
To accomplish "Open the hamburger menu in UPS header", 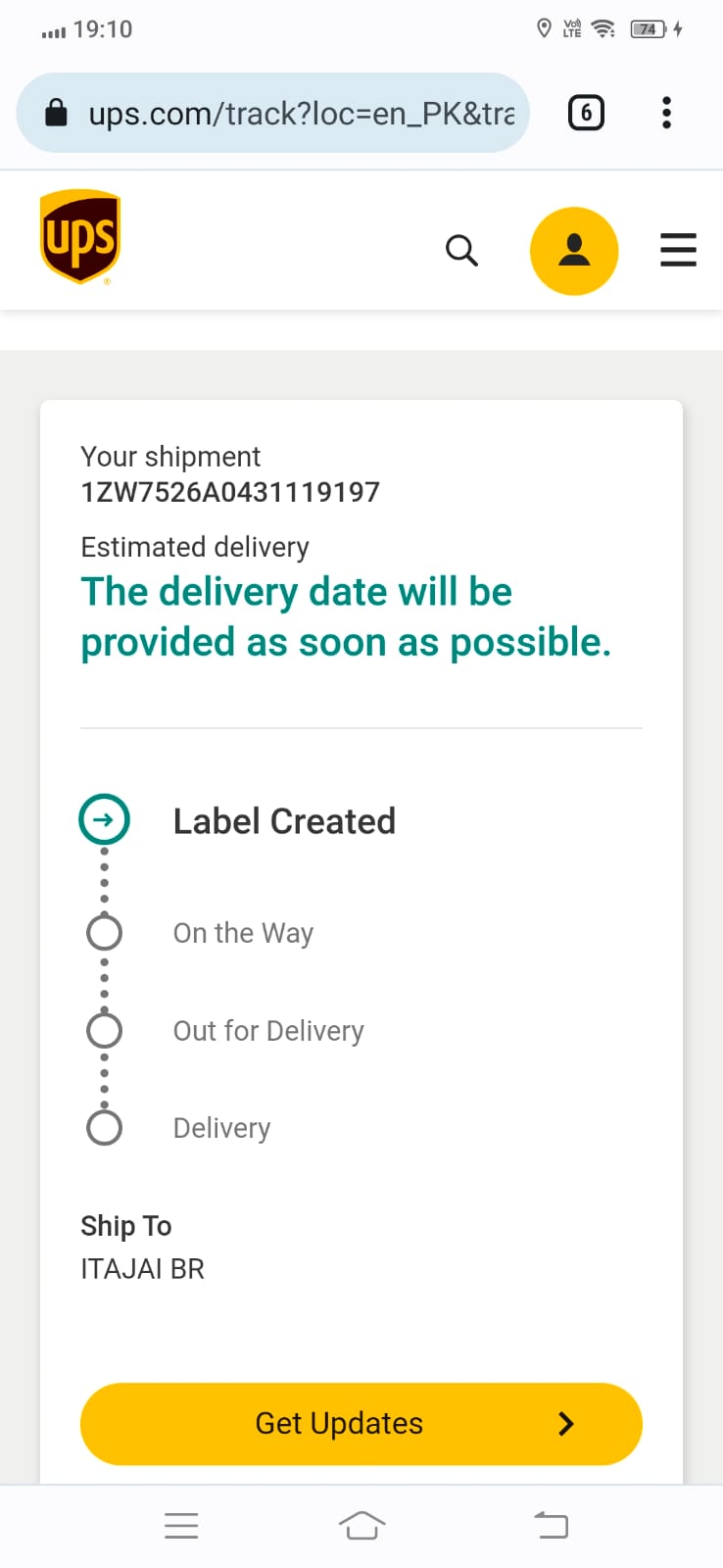I will 678,251.
